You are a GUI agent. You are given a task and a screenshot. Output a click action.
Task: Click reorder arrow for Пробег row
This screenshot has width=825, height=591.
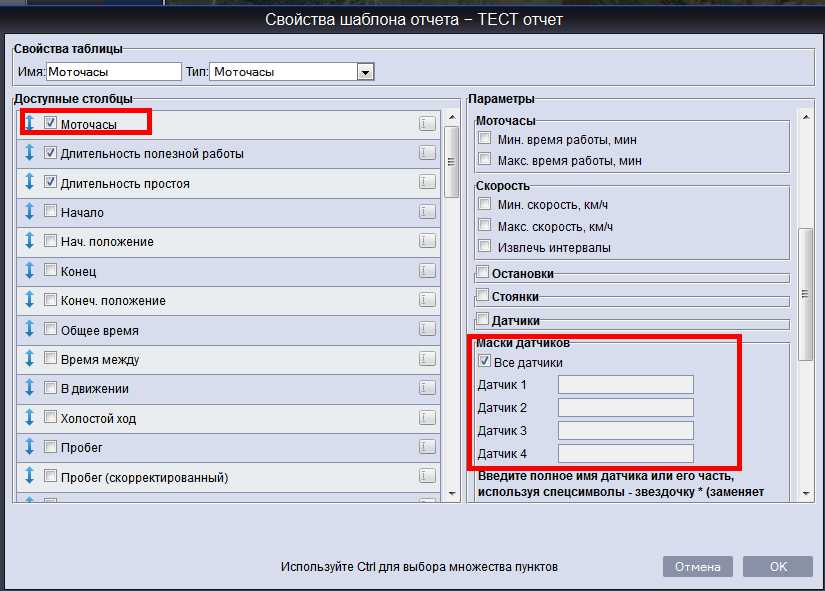30,447
